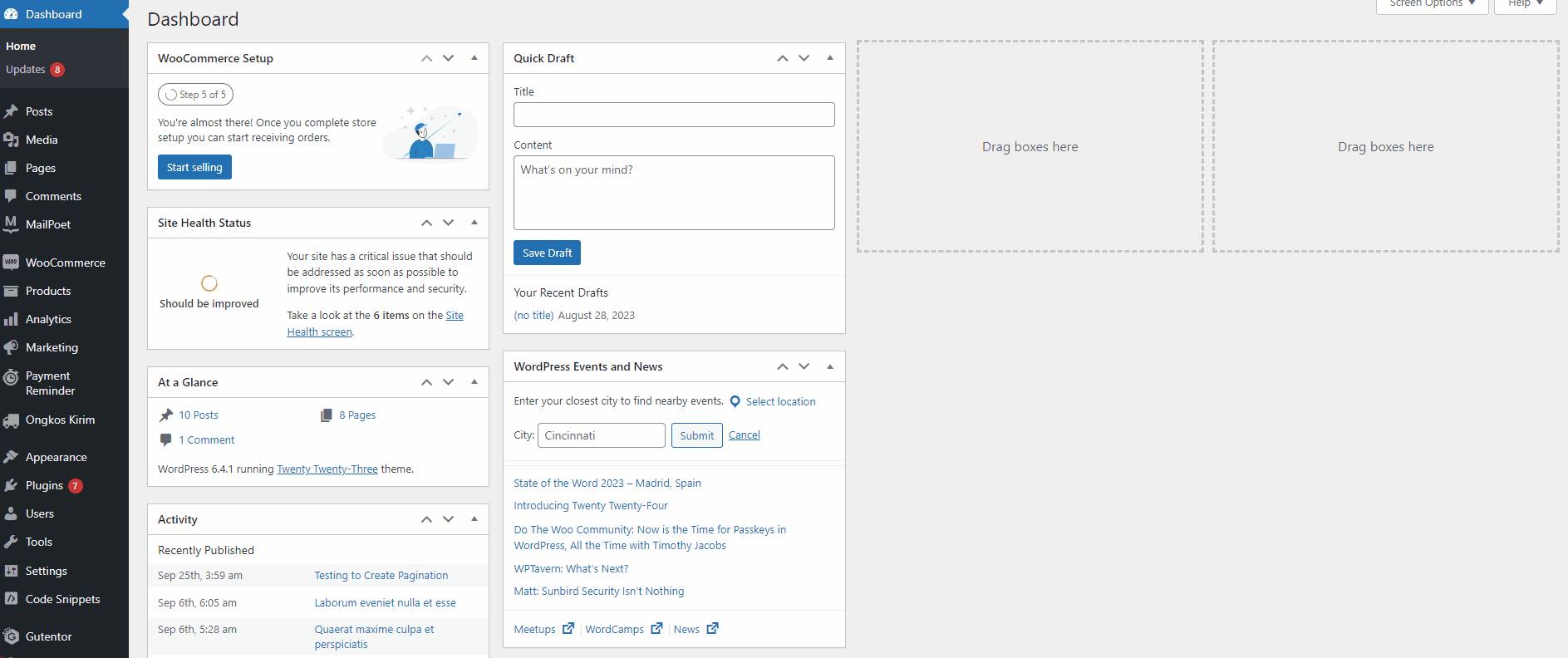
Task: Click the City input showing Cincinnati
Action: [602, 435]
